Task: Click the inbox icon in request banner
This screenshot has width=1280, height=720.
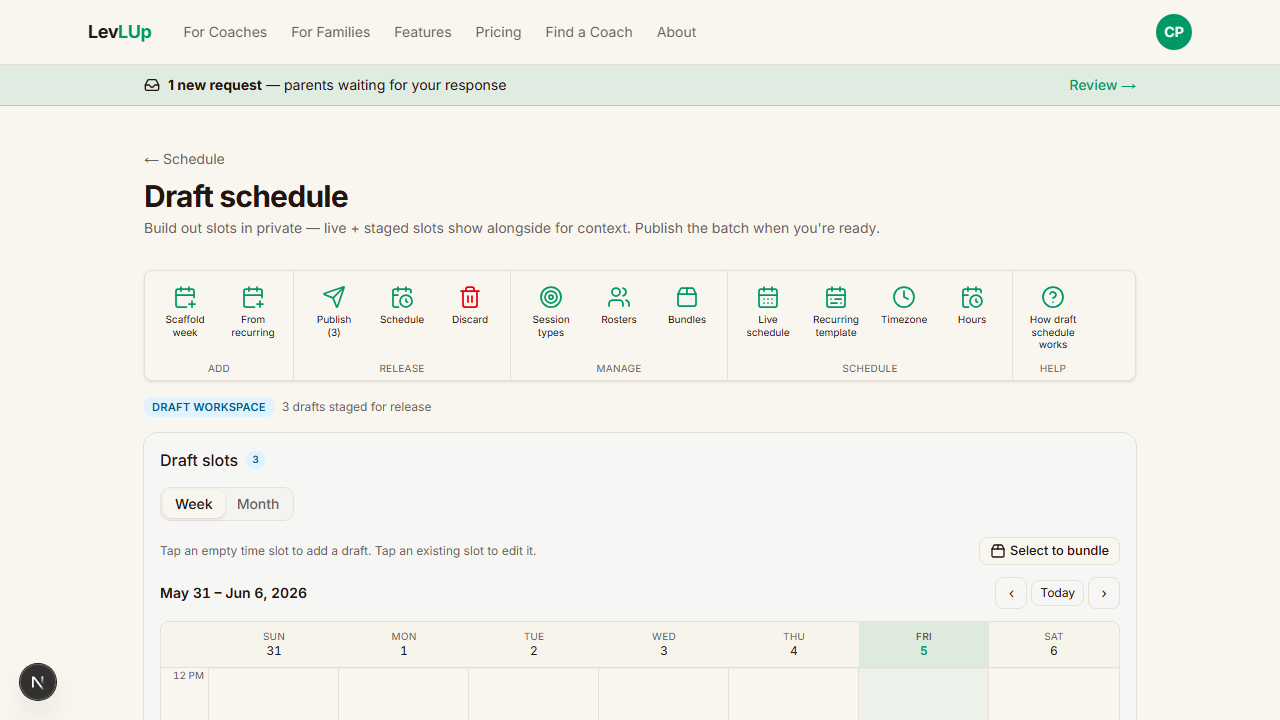Action: point(152,85)
